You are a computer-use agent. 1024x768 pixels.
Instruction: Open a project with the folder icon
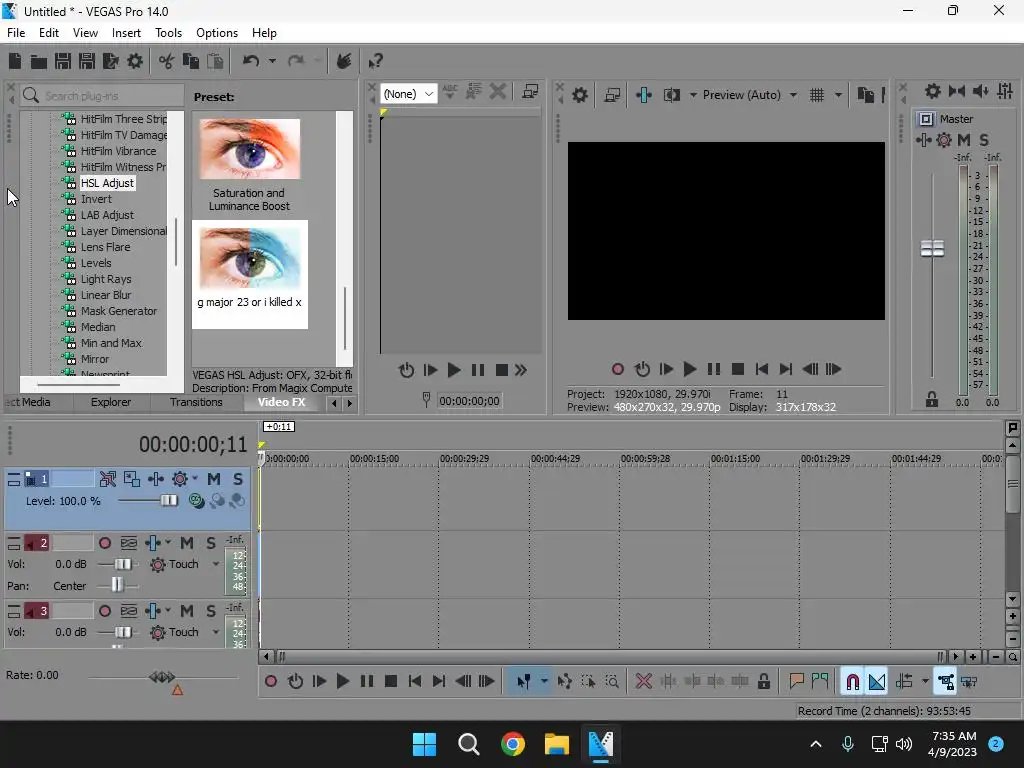point(39,61)
